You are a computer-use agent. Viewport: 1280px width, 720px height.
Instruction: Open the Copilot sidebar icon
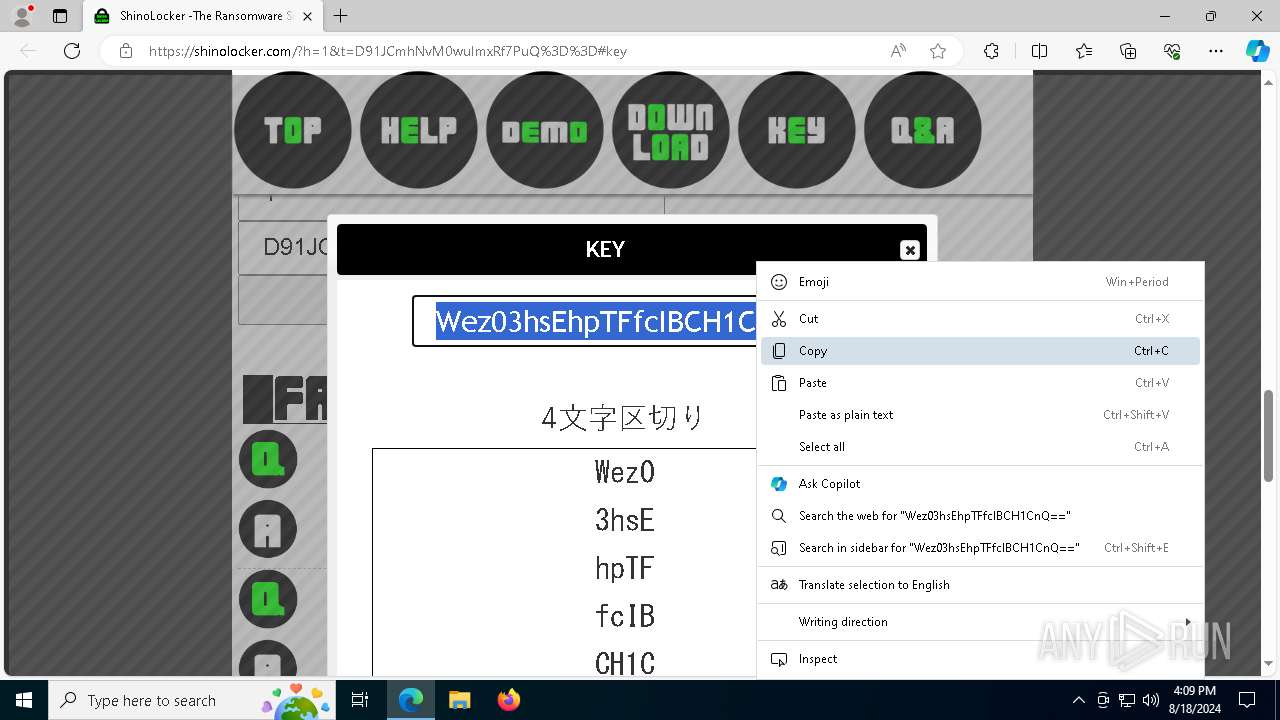click(1257, 51)
